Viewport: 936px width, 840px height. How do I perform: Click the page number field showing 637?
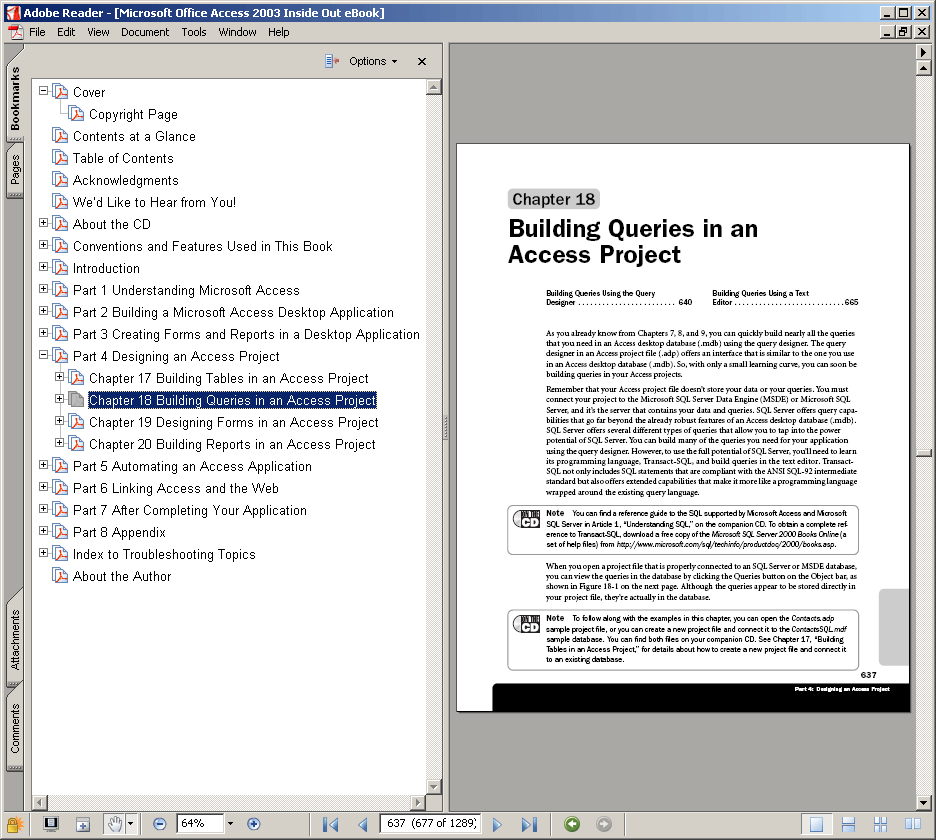tap(431, 824)
